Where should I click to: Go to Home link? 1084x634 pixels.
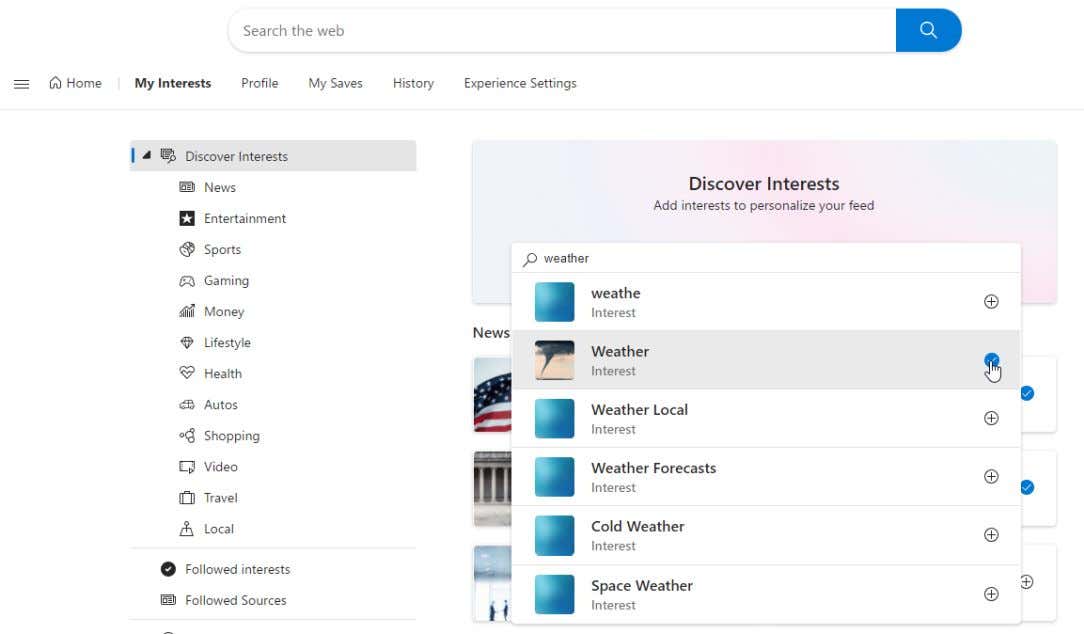[x=75, y=83]
